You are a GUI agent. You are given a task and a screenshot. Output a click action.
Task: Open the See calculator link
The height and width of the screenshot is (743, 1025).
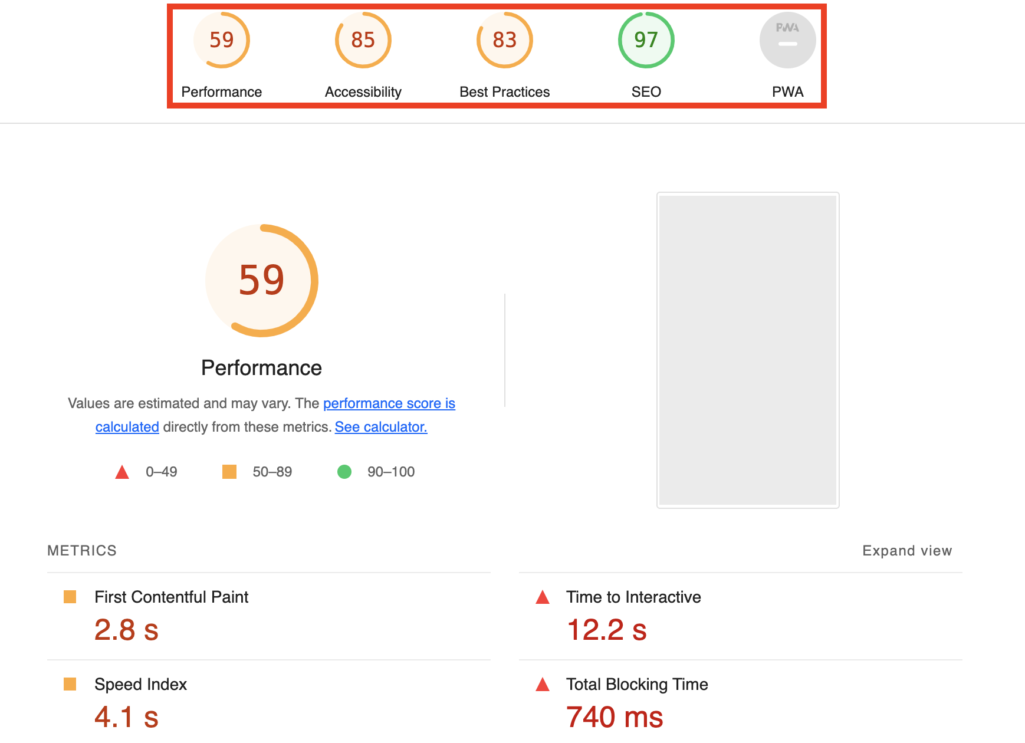381,427
